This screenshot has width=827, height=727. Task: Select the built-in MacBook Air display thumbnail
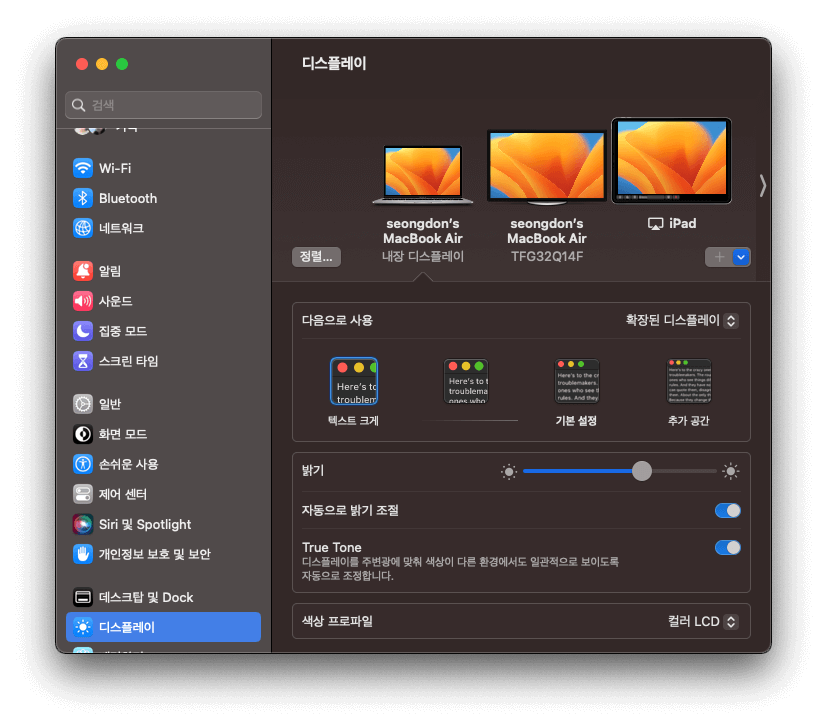point(422,175)
